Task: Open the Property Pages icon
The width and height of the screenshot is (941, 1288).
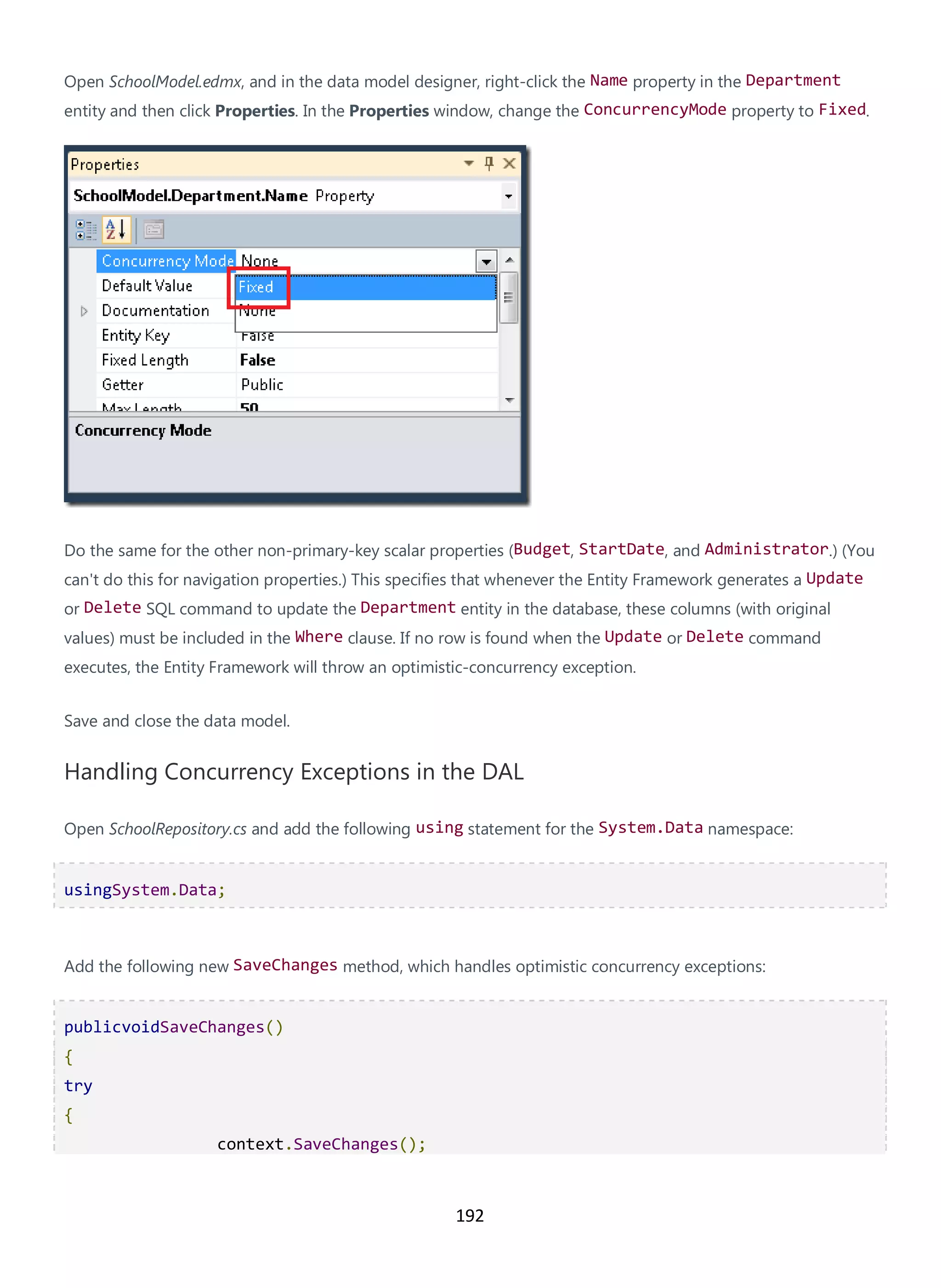Action: (153, 230)
